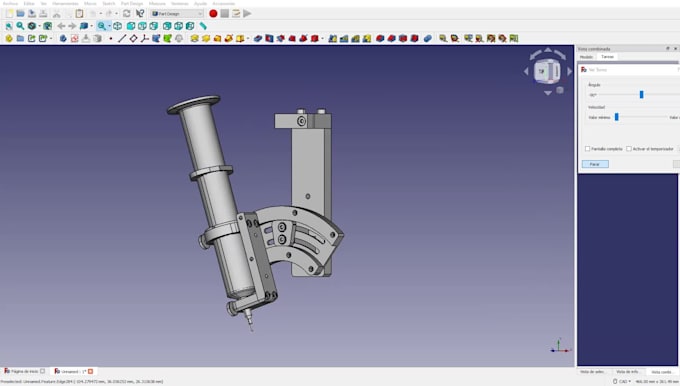
Task: Click the Cut scissors icon
Action: (56, 14)
